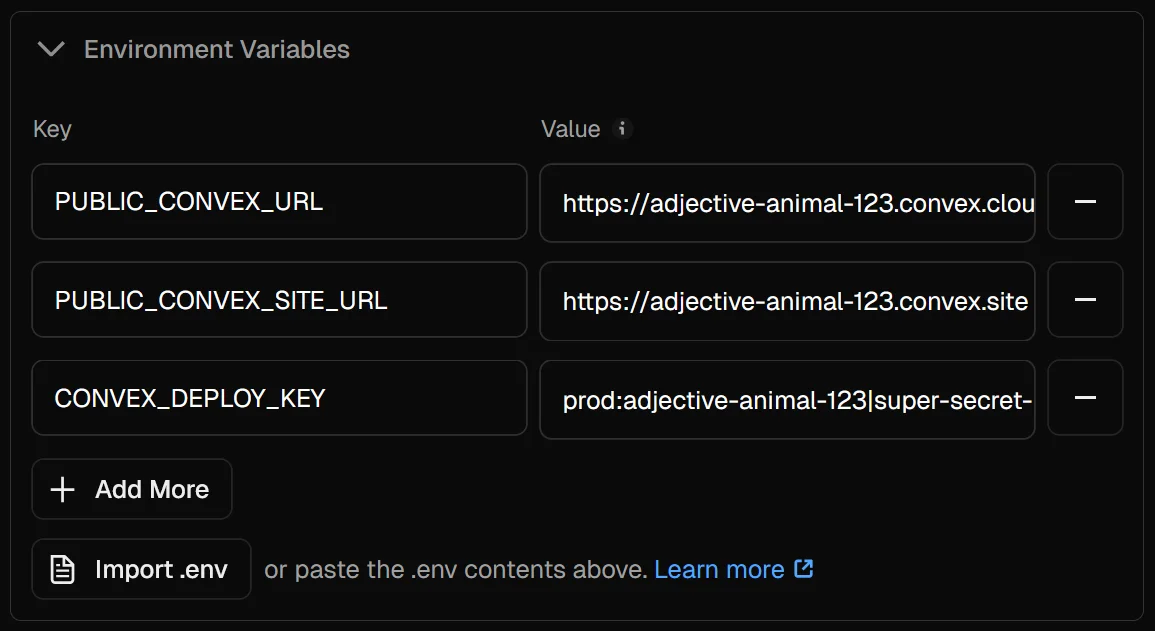The width and height of the screenshot is (1155, 631).
Task: Click the Import .env button
Action: coord(141,569)
